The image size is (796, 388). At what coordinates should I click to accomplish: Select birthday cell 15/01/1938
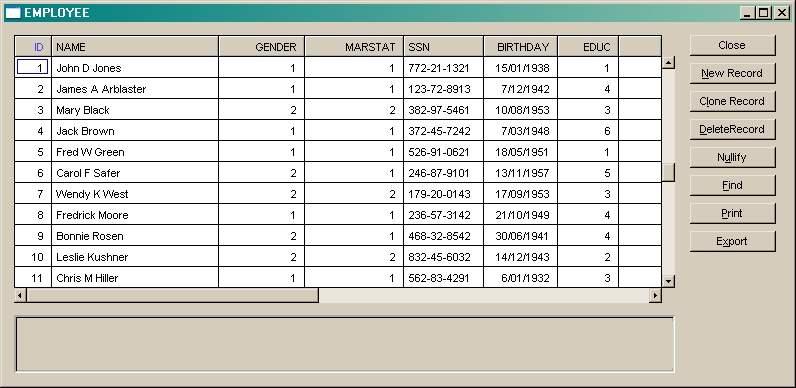point(520,68)
